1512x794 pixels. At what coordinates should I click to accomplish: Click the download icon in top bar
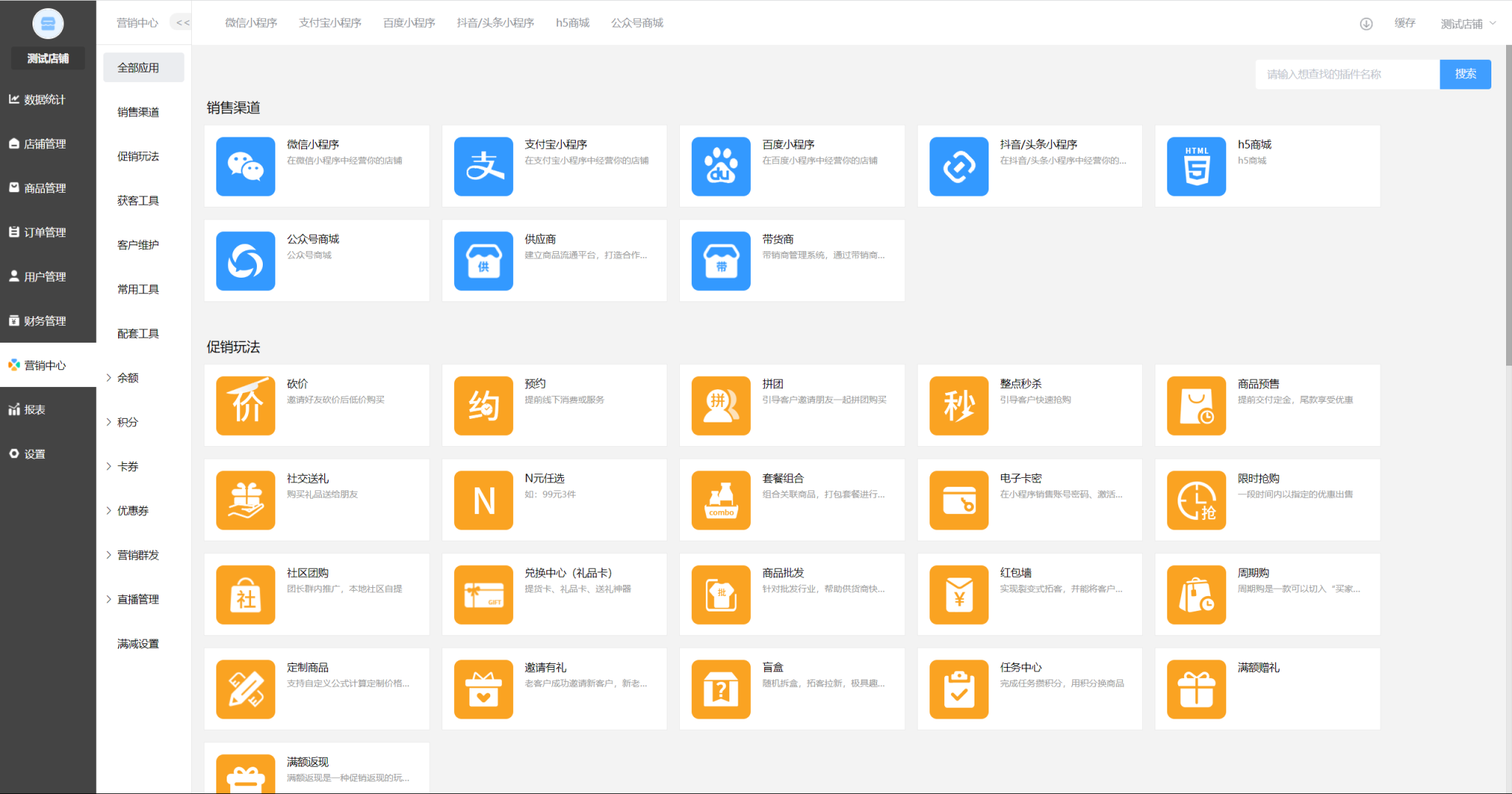coord(1366,24)
